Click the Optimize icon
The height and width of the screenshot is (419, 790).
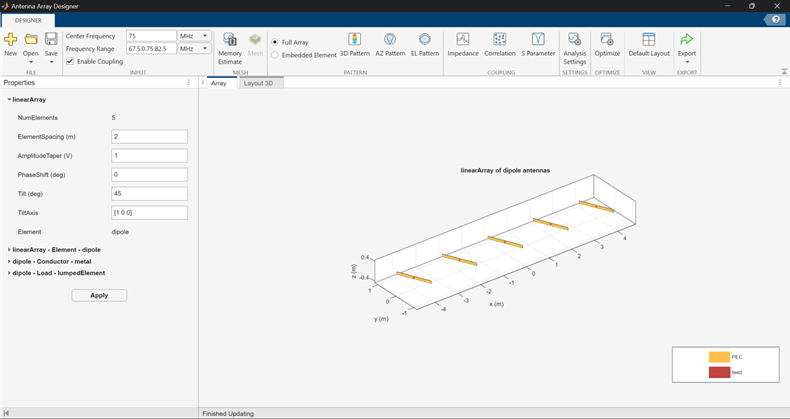607,40
